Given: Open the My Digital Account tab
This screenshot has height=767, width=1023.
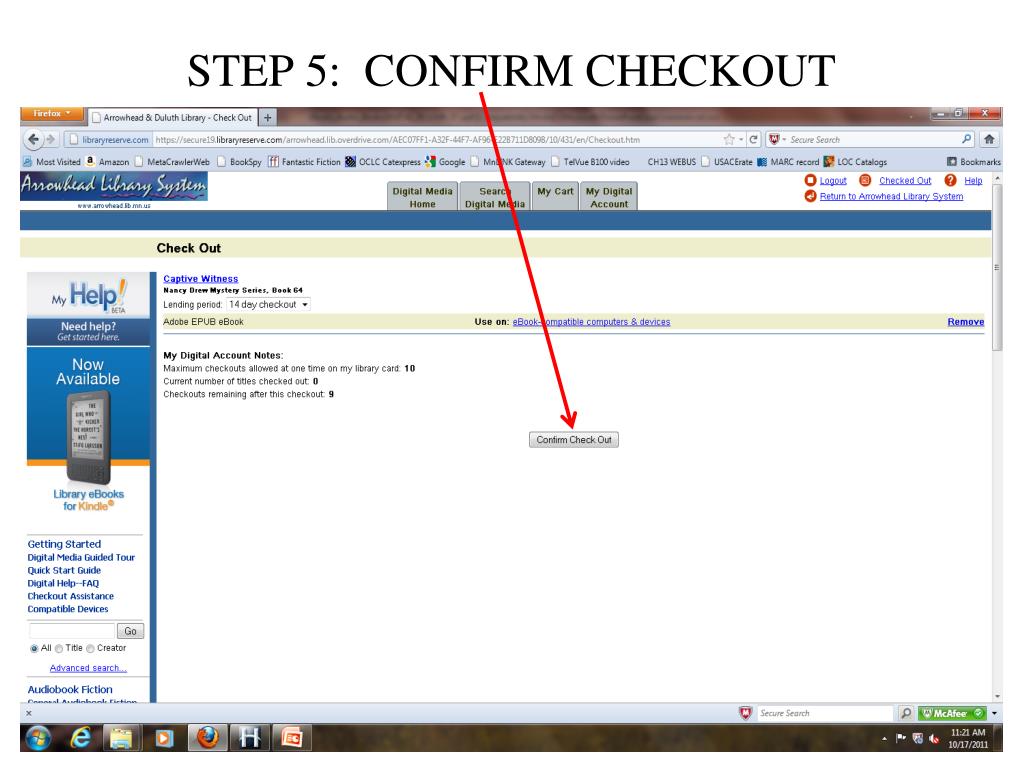Looking at the screenshot, I should tap(609, 197).
